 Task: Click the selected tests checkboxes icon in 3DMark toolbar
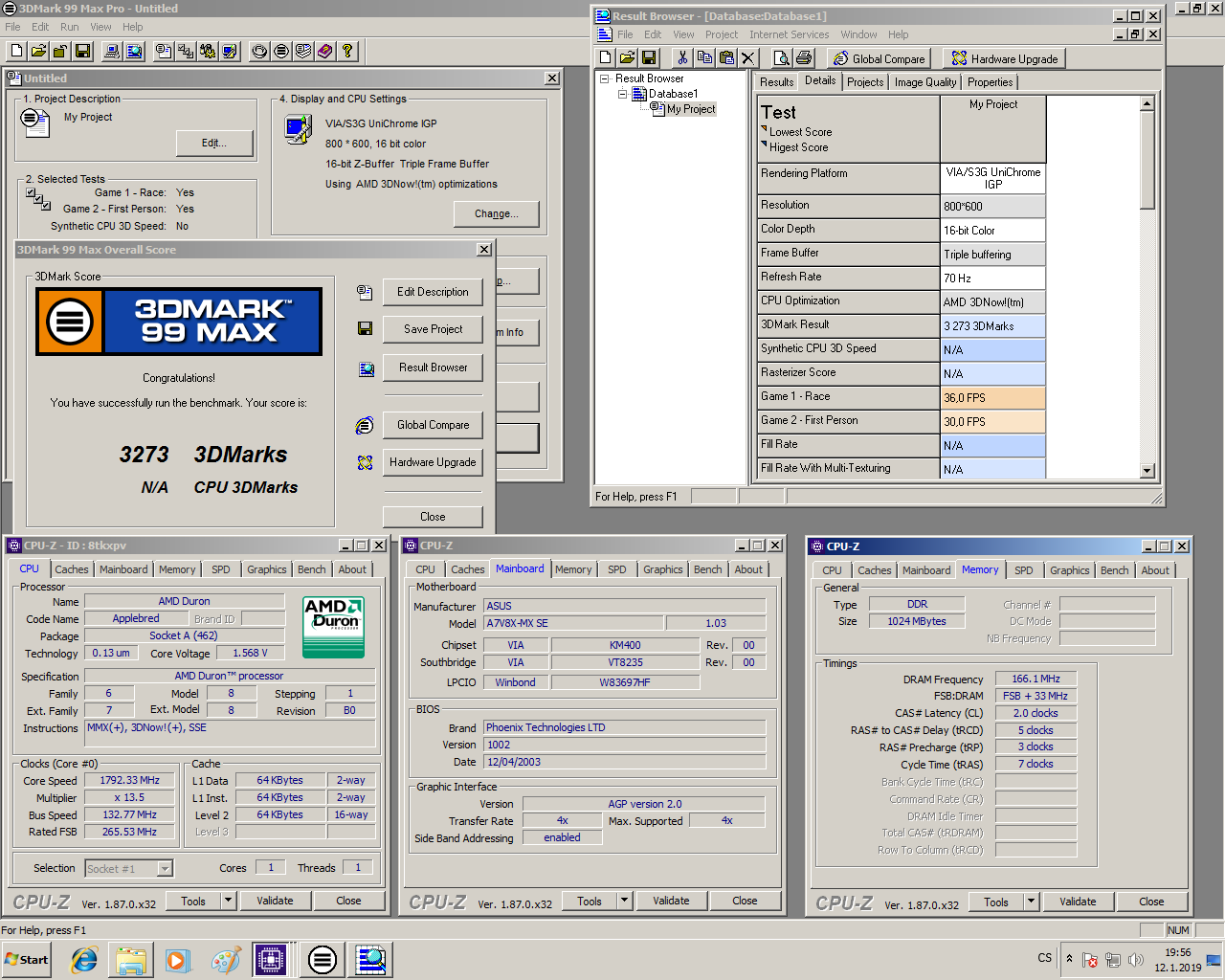[x=186, y=51]
